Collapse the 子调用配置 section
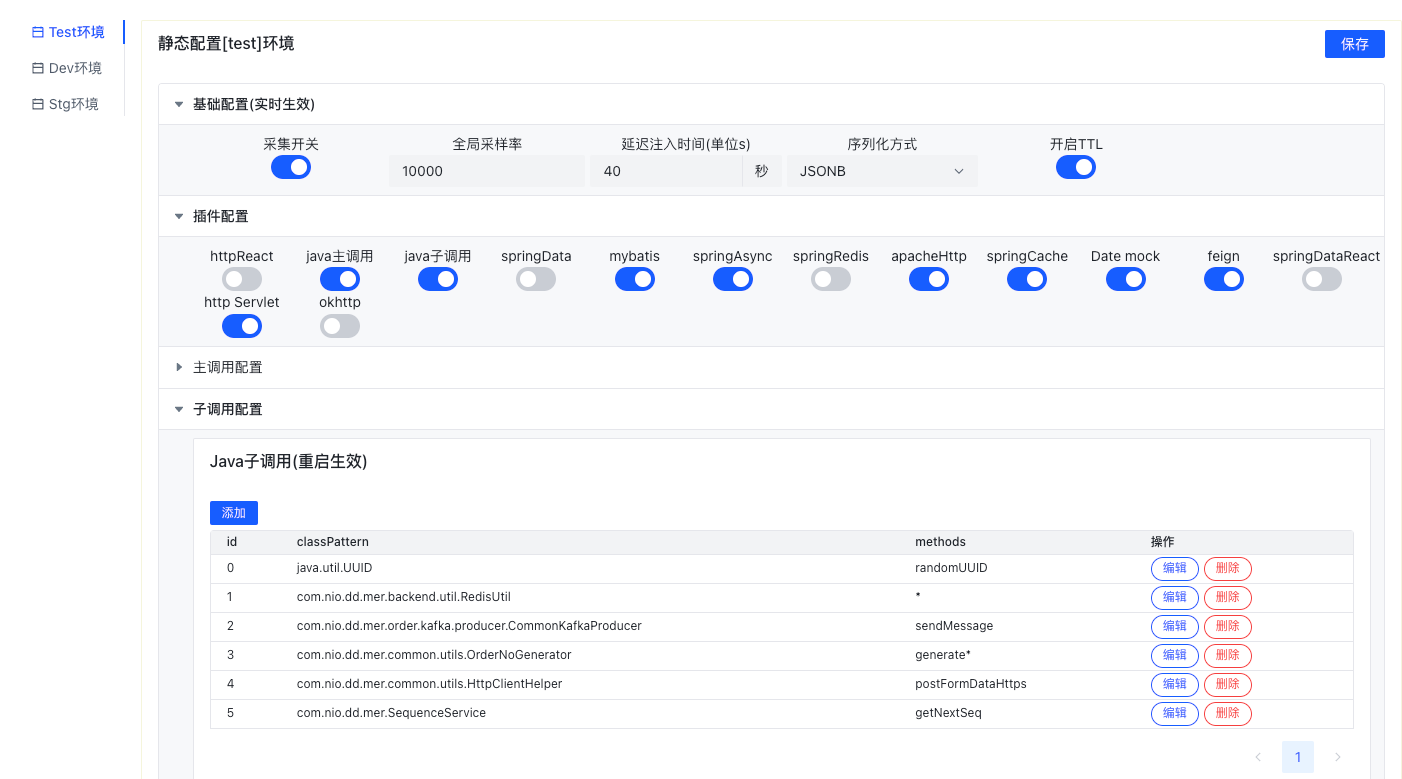 tap(179, 409)
